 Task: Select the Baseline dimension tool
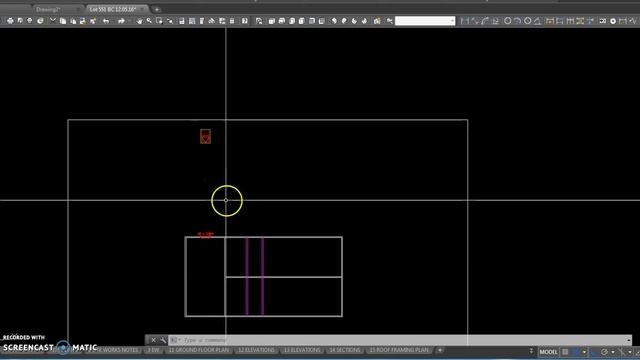point(560,20)
